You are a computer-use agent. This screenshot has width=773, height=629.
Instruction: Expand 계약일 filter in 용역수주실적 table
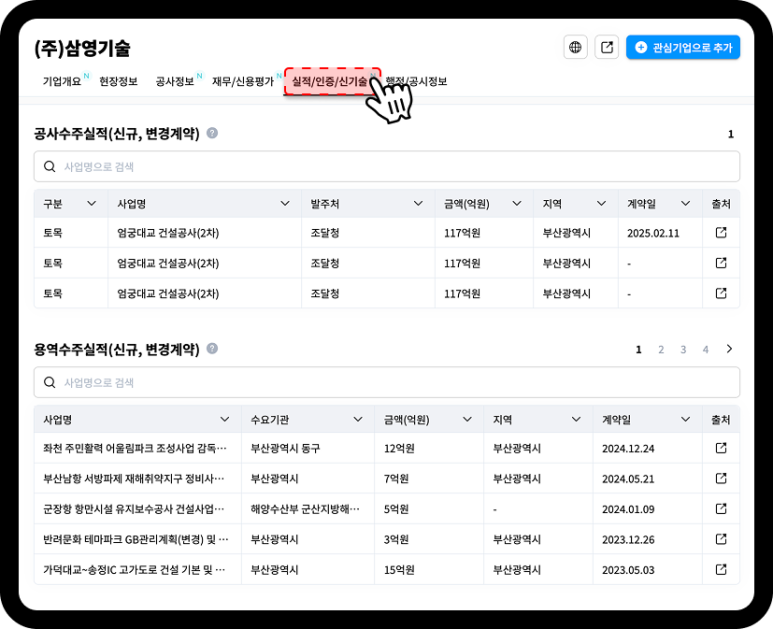pos(685,419)
